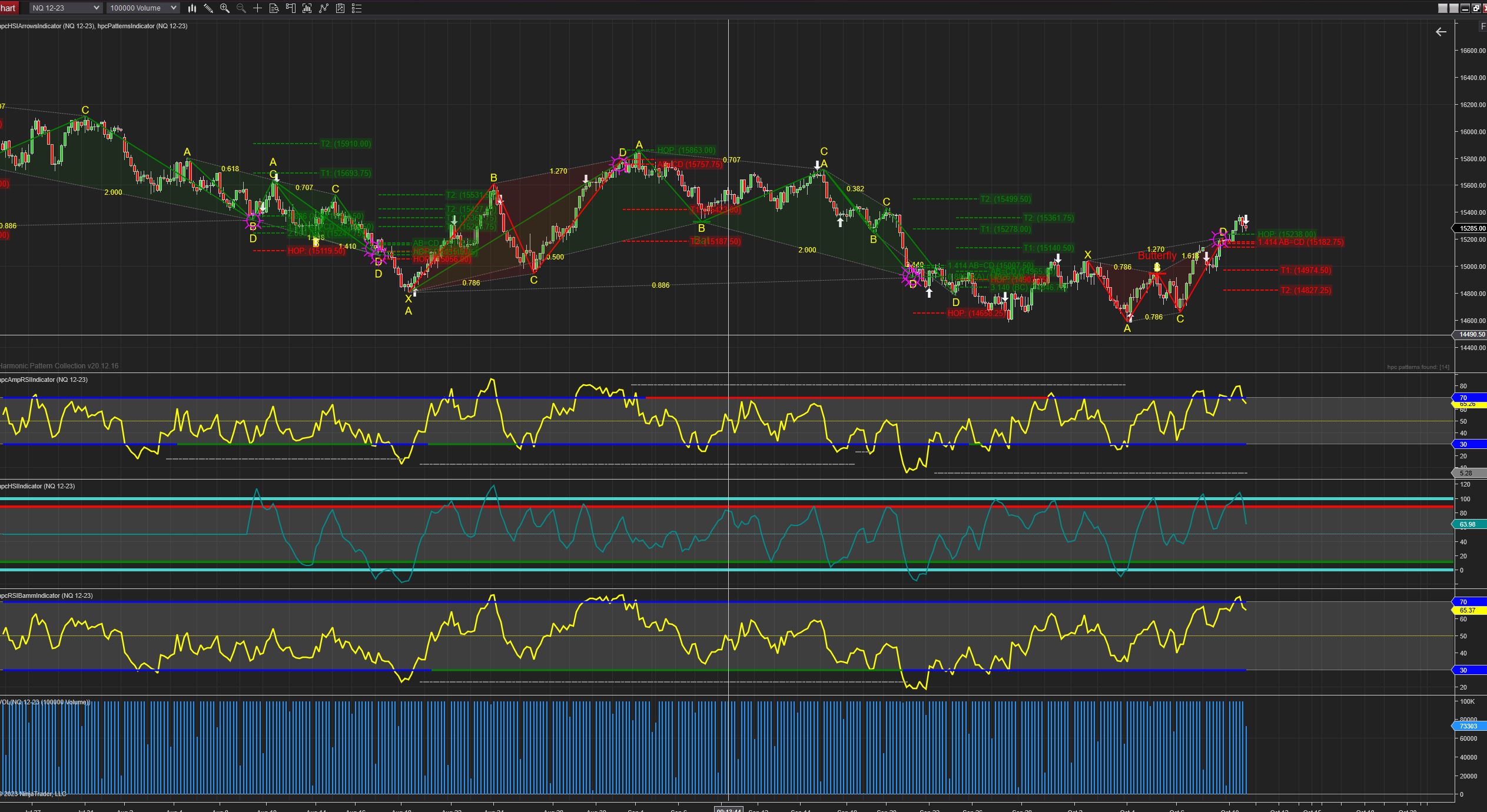Click the zoom in magnifier icon
This screenshot has height=812, width=1487.
[x=224, y=8]
